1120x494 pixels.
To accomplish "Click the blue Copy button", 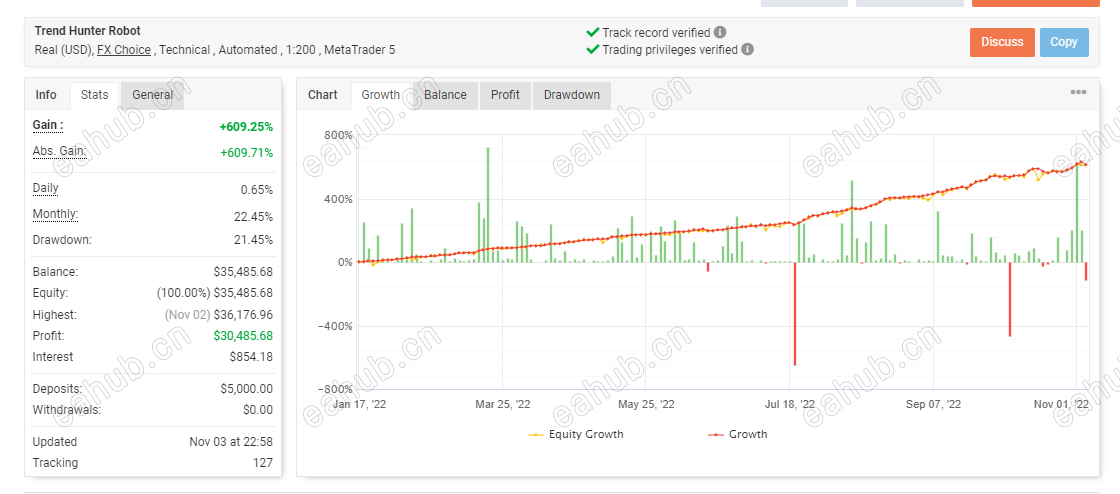I will pyautogui.click(x=1064, y=42).
